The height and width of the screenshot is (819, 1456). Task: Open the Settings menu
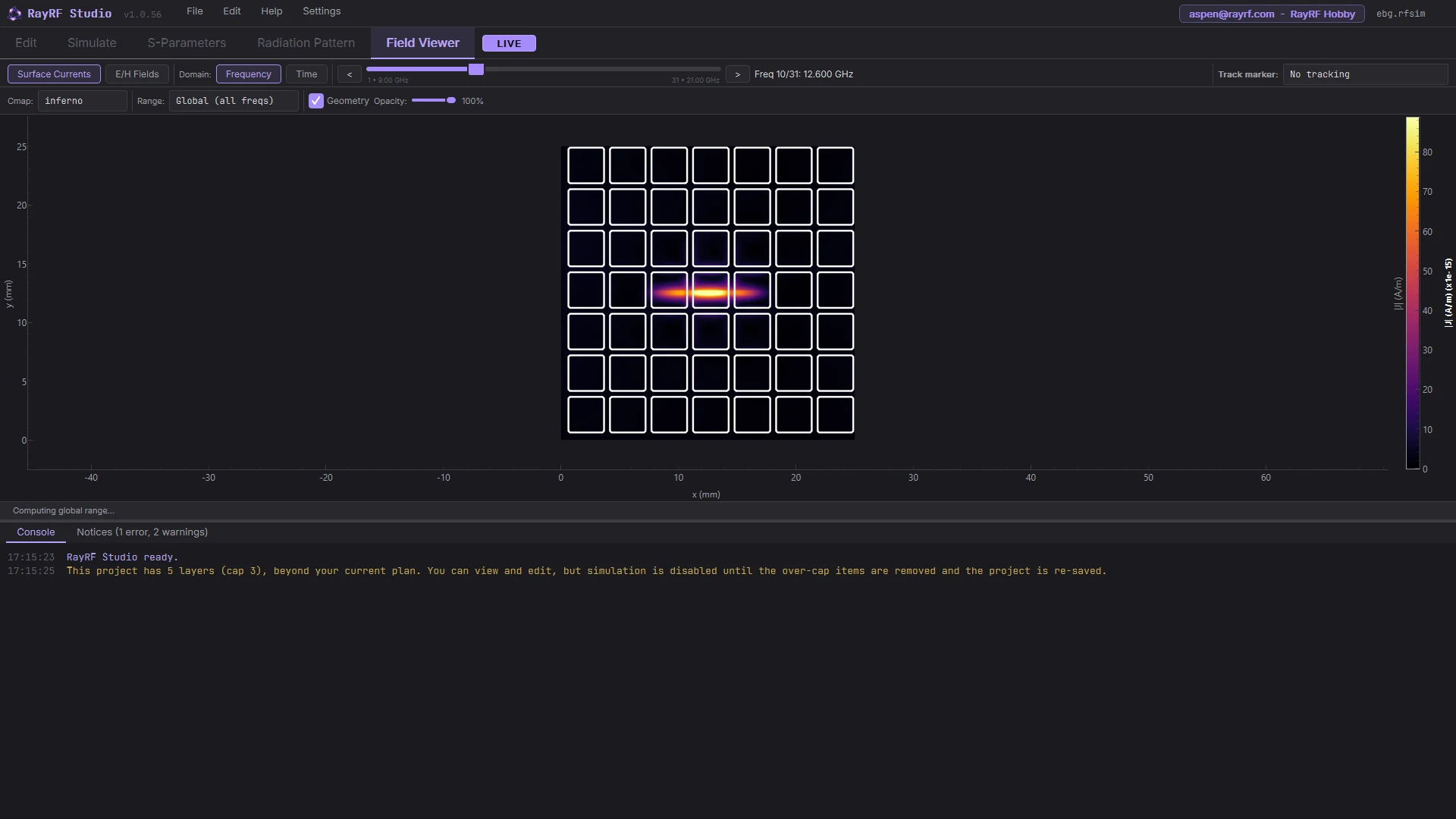pos(322,11)
